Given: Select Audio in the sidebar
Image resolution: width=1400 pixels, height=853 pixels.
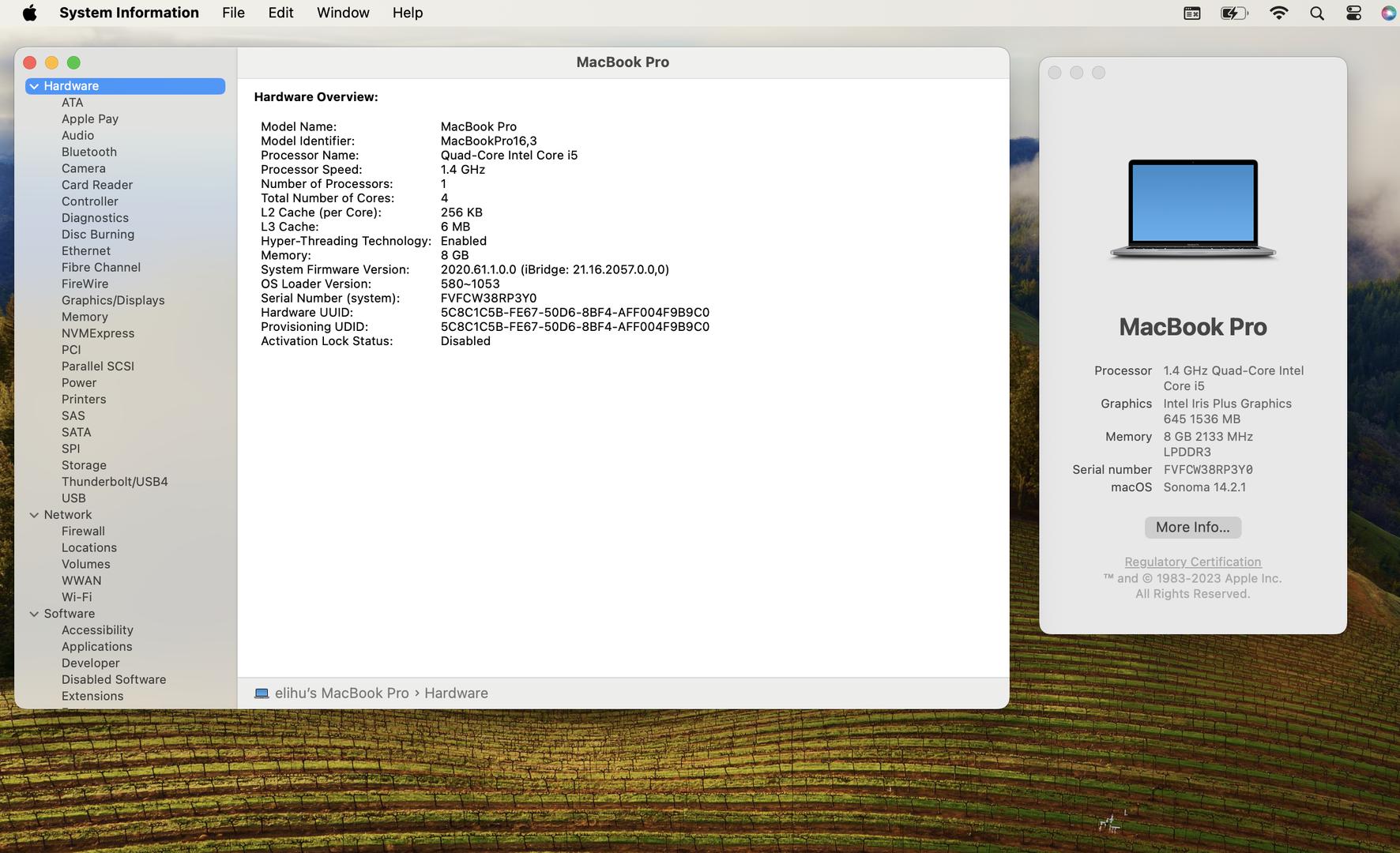Looking at the screenshot, I should tap(77, 136).
